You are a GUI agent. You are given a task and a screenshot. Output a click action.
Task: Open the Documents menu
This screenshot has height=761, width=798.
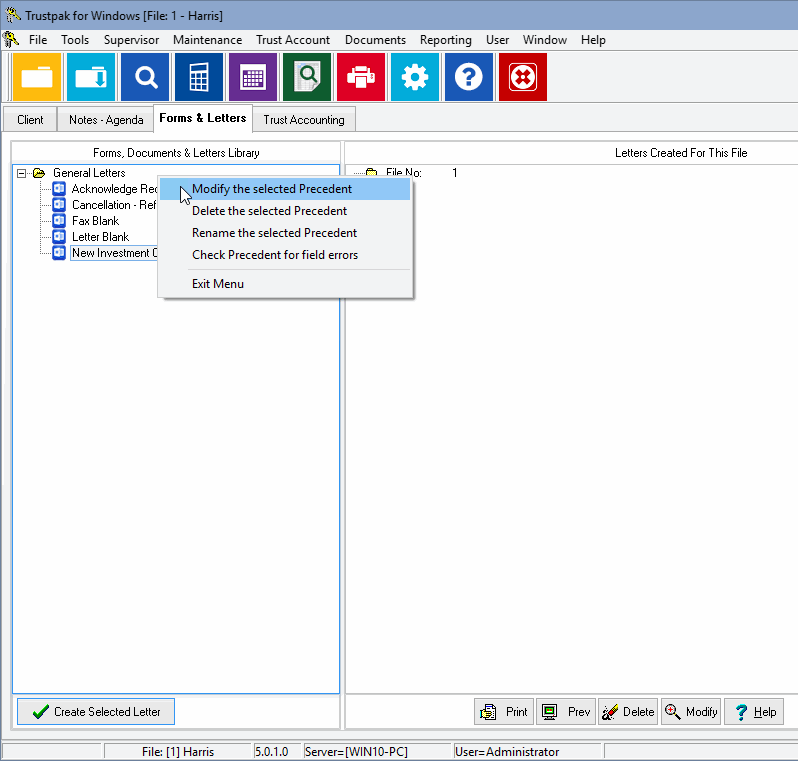pos(375,40)
